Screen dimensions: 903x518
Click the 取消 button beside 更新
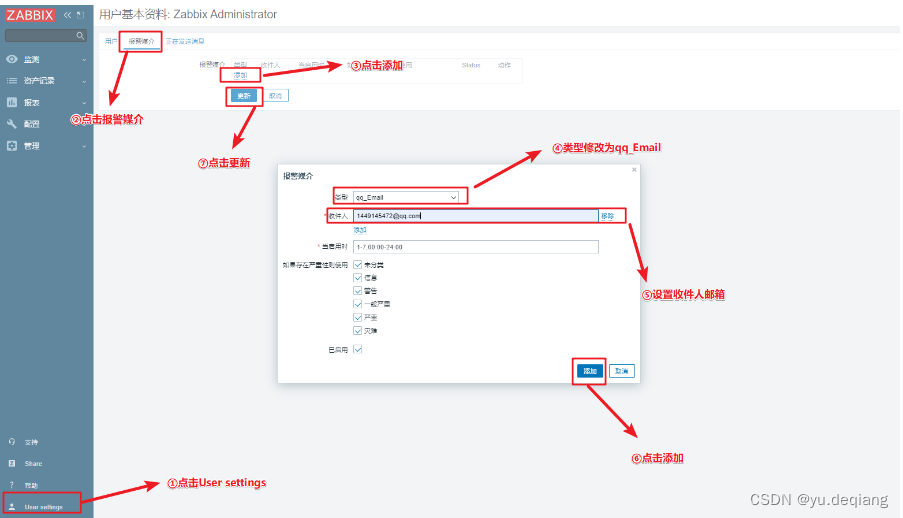point(276,96)
